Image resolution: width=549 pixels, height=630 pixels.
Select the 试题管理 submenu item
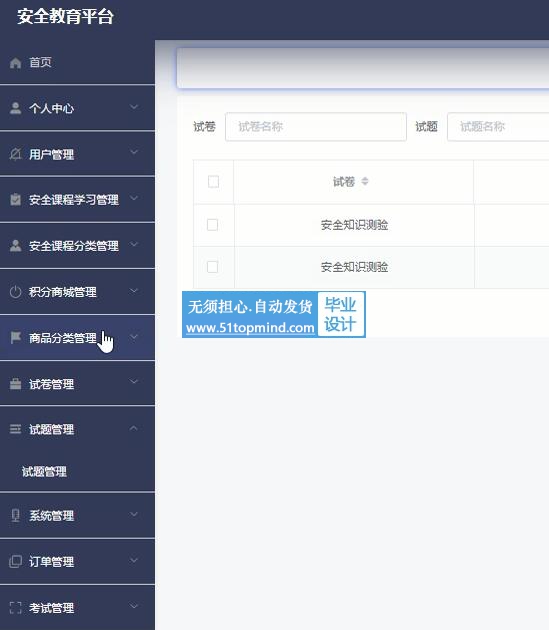[x=44, y=472]
